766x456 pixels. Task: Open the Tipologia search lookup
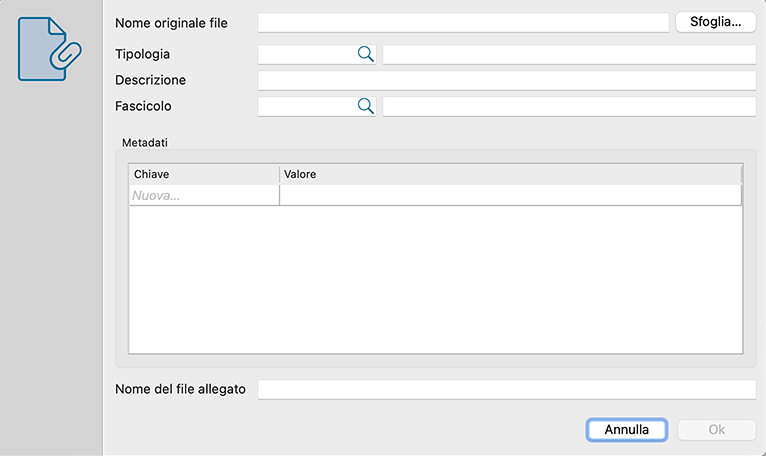point(366,55)
